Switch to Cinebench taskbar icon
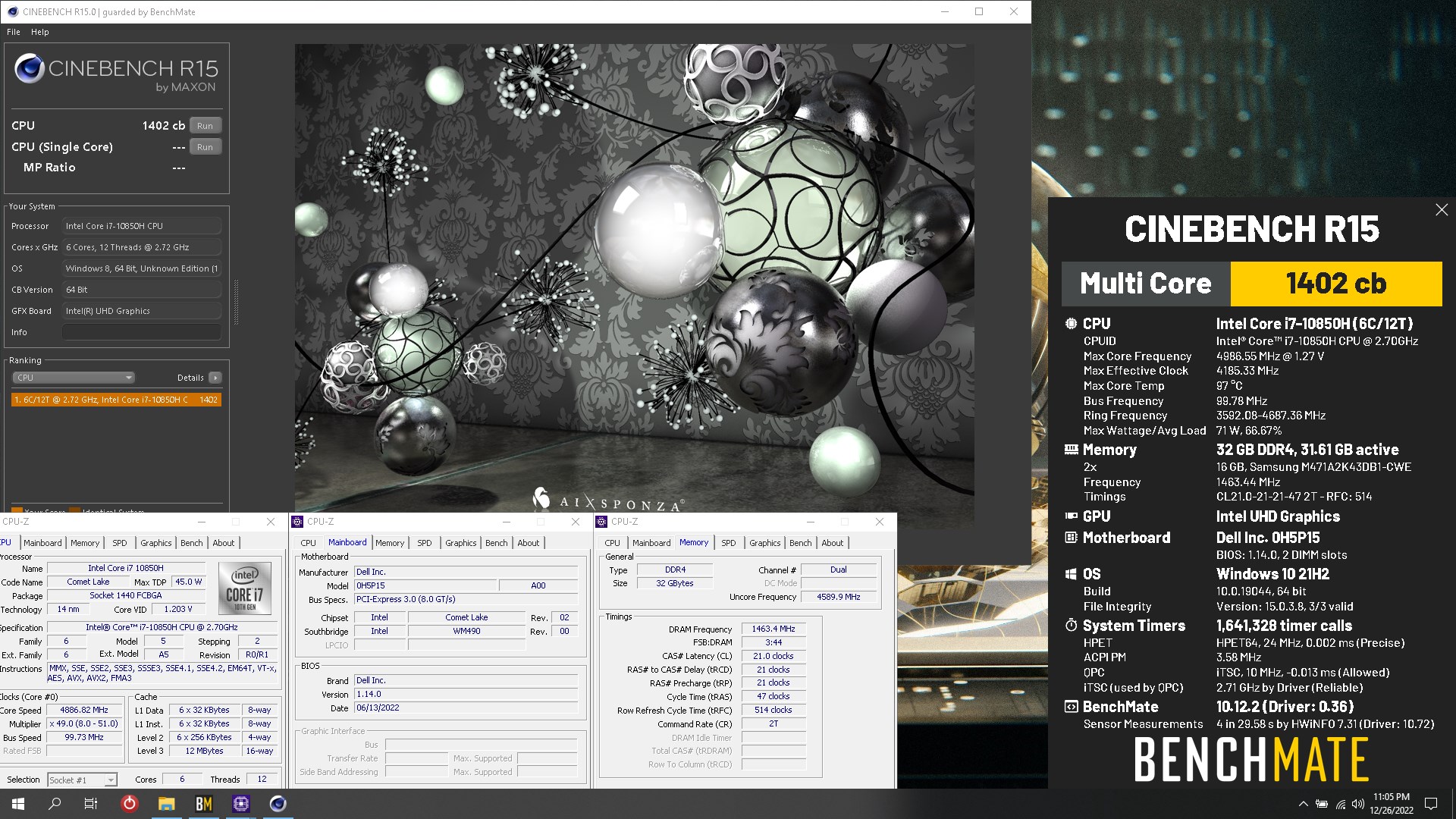Viewport: 1456px width, 819px height. click(278, 804)
